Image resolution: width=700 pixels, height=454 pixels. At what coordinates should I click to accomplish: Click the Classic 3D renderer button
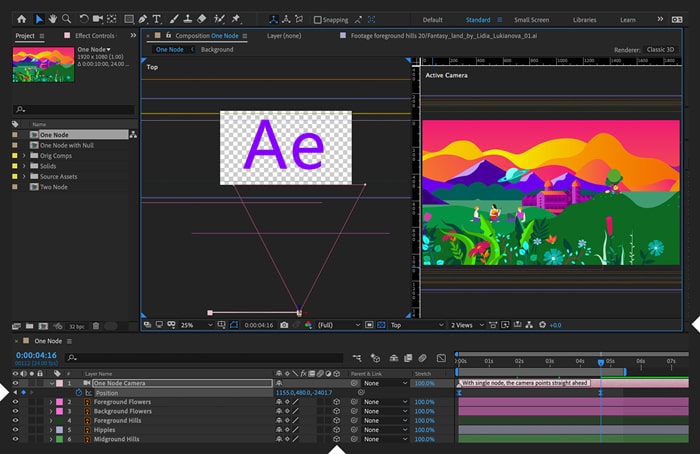(660, 50)
